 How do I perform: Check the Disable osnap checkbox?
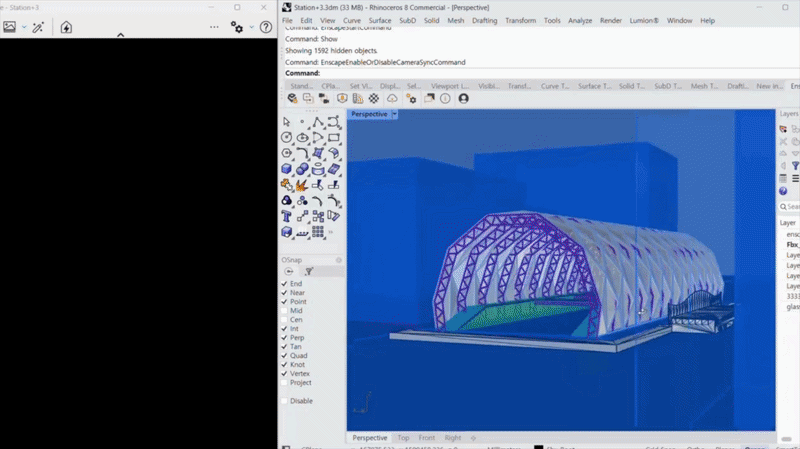pos(284,401)
